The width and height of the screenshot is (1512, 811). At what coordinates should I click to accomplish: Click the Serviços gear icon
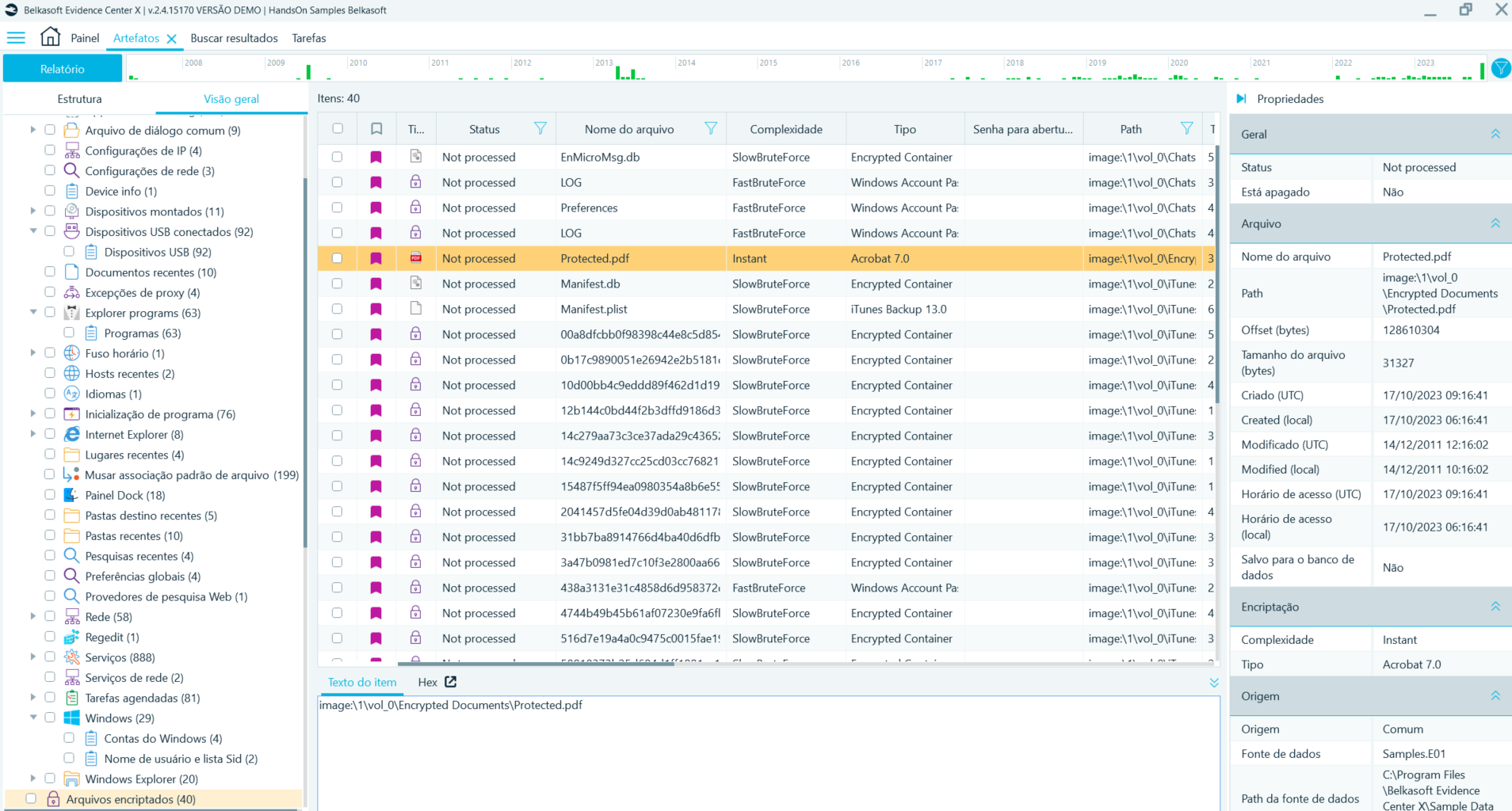click(71, 657)
